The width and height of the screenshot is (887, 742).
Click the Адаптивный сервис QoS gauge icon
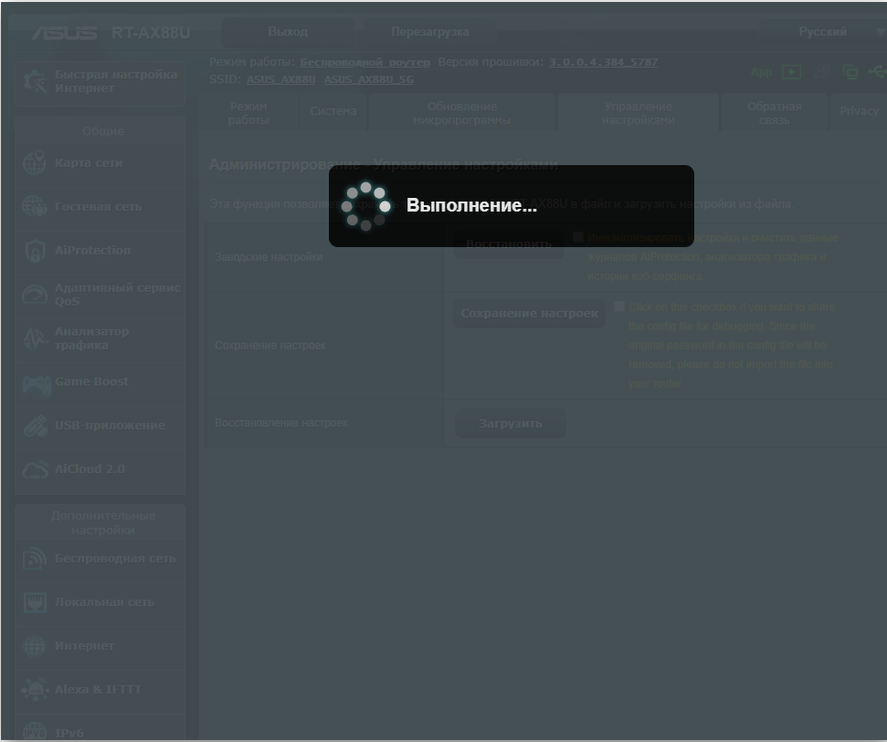[35, 295]
